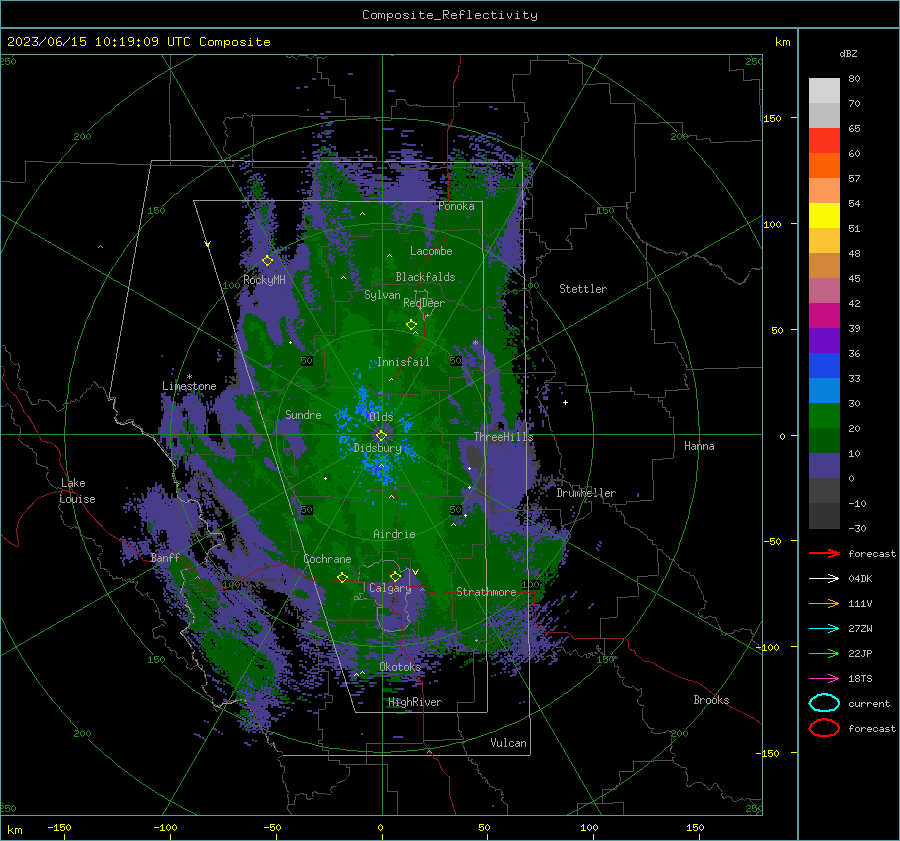Image resolution: width=900 pixels, height=841 pixels.
Task: Select the green 22JP arrow legend icon
Action: pos(824,653)
